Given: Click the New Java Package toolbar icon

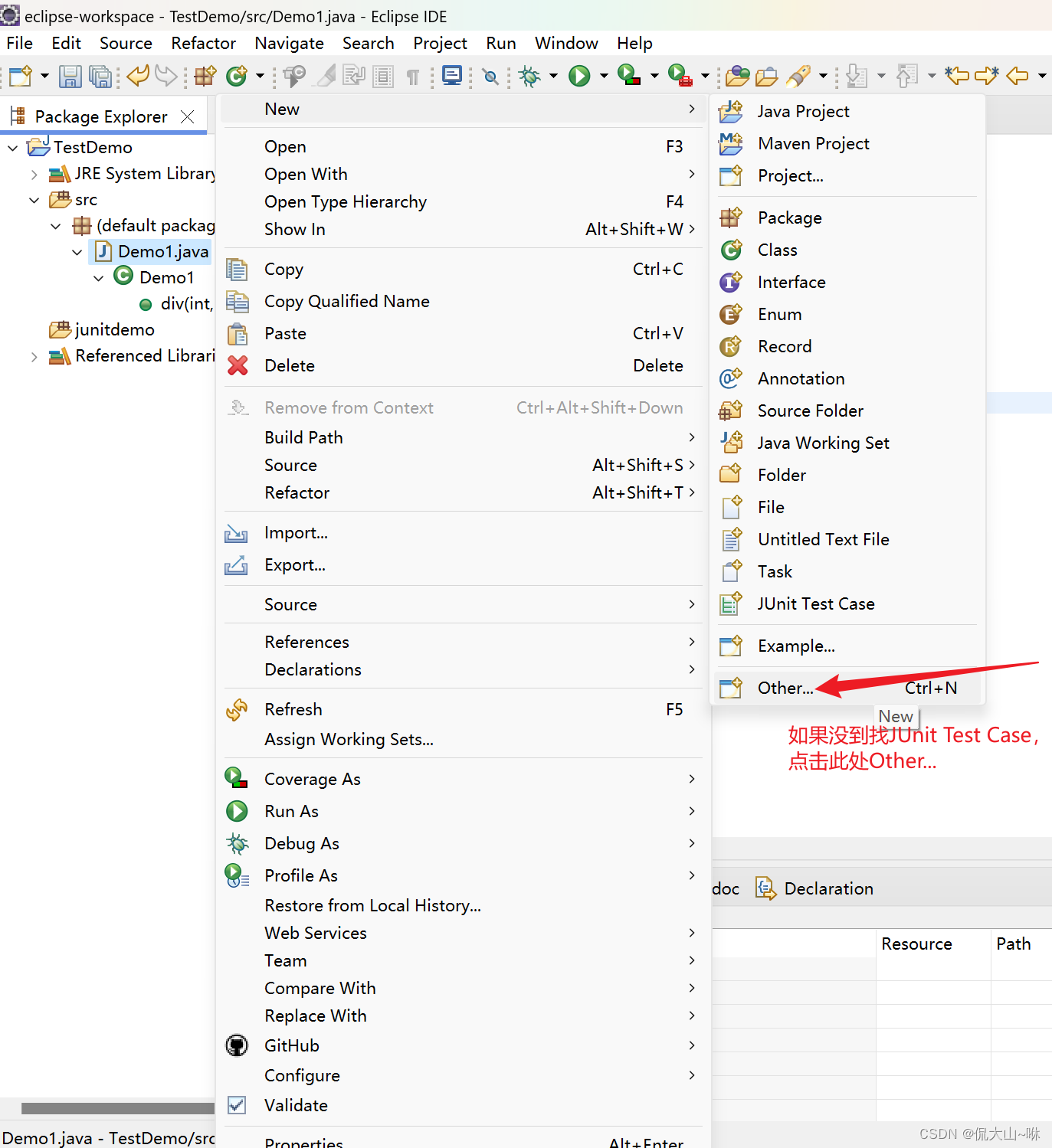Looking at the screenshot, I should [x=205, y=76].
